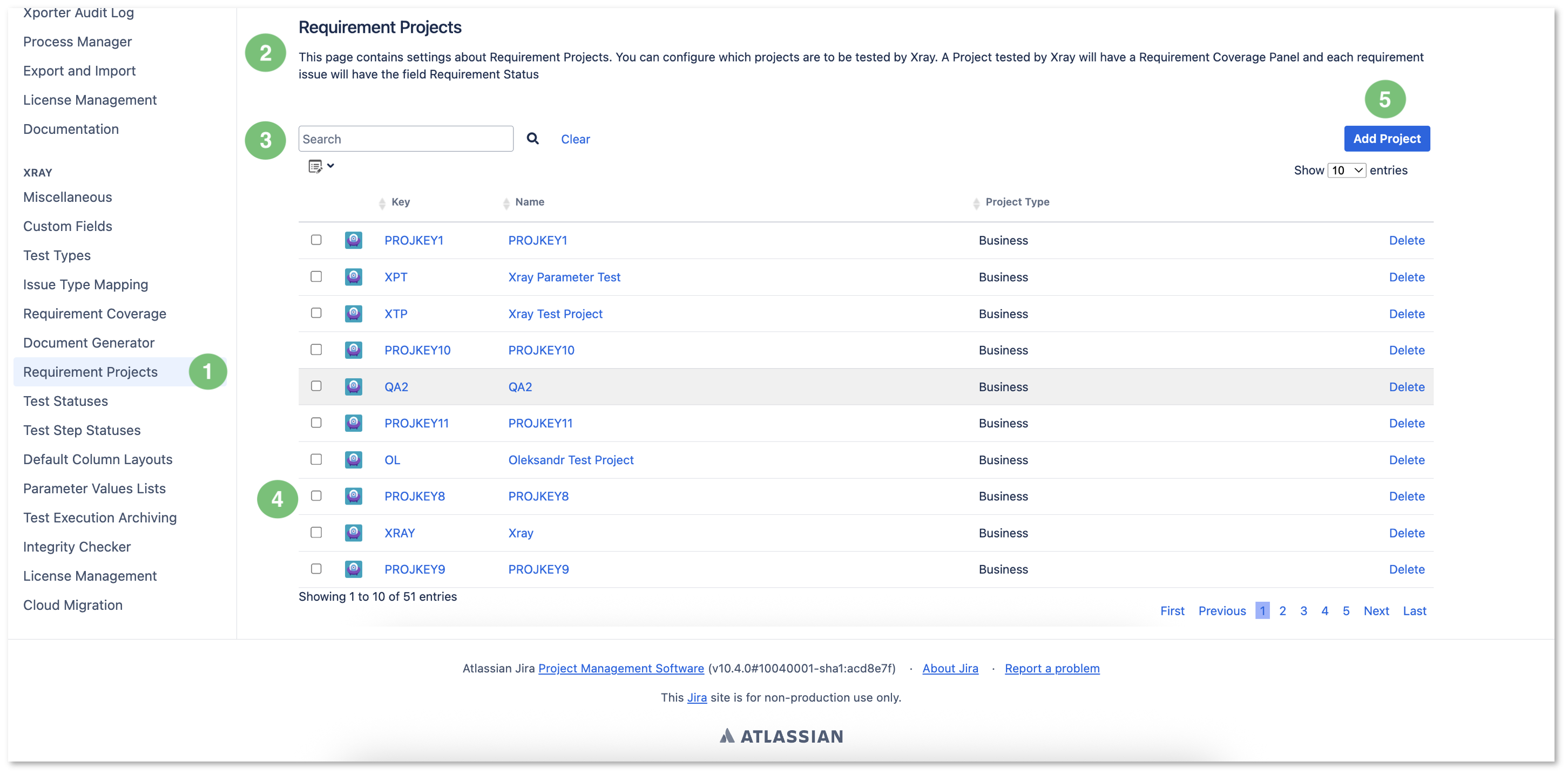1568x775 pixels.
Task: Click the QA2 project avatar icon
Action: tap(354, 386)
